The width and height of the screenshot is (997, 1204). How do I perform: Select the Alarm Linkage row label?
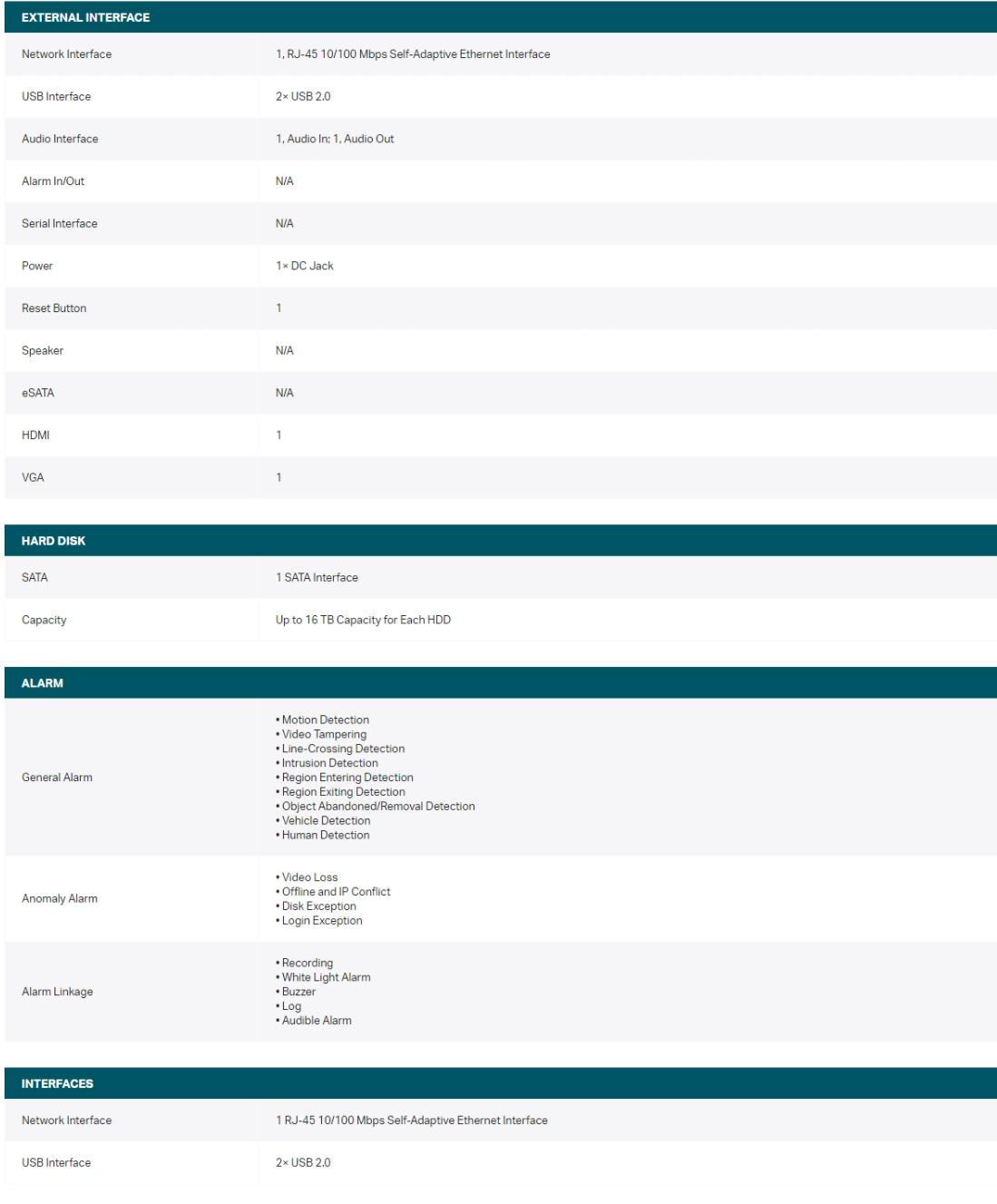pyautogui.click(x=57, y=992)
